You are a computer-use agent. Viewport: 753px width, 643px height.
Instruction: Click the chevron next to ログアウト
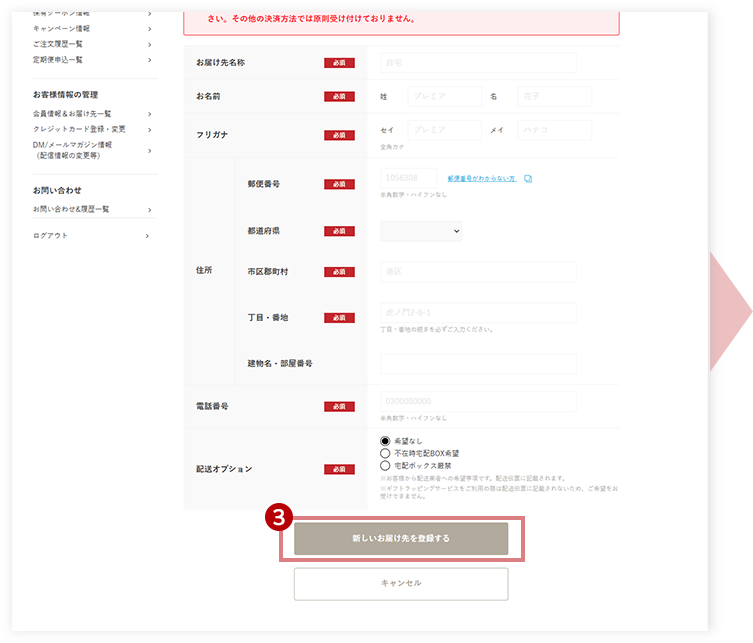147,236
